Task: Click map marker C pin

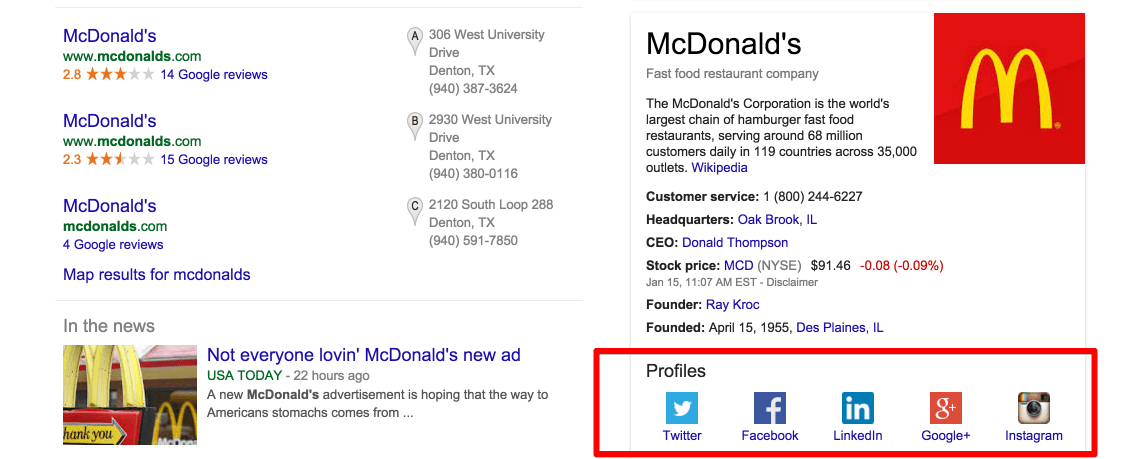Action: click(x=414, y=210)
